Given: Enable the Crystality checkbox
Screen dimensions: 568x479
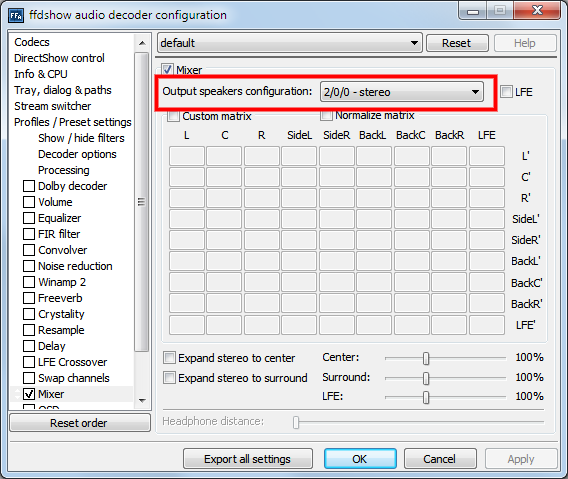Looking at the screenshot, I should [x=29, y=314].
